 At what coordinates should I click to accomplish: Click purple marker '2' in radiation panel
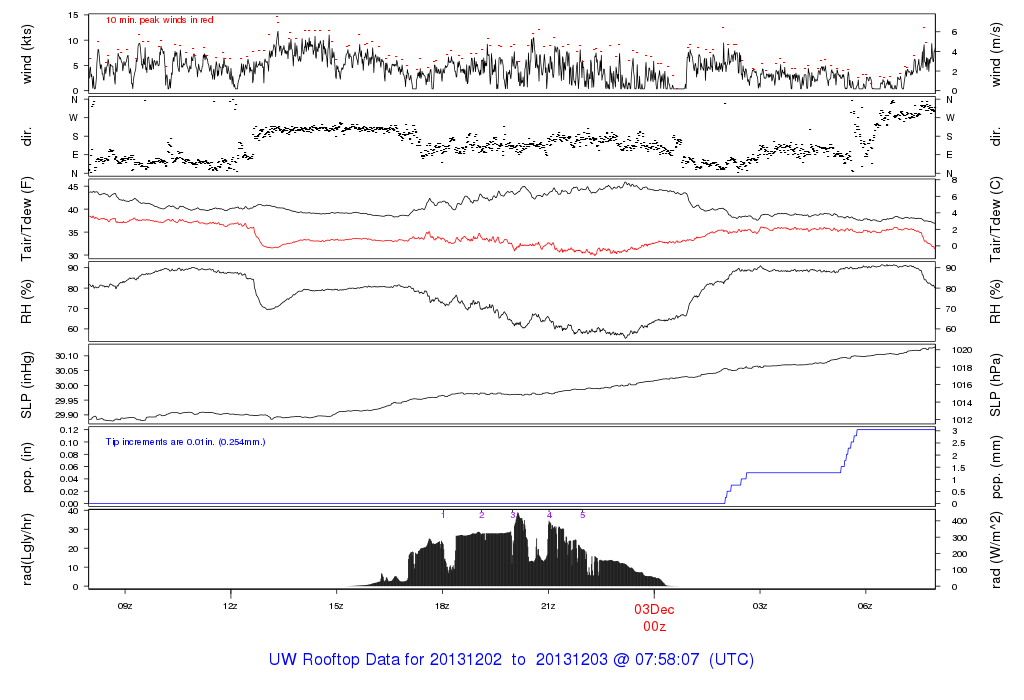(481, 515)
